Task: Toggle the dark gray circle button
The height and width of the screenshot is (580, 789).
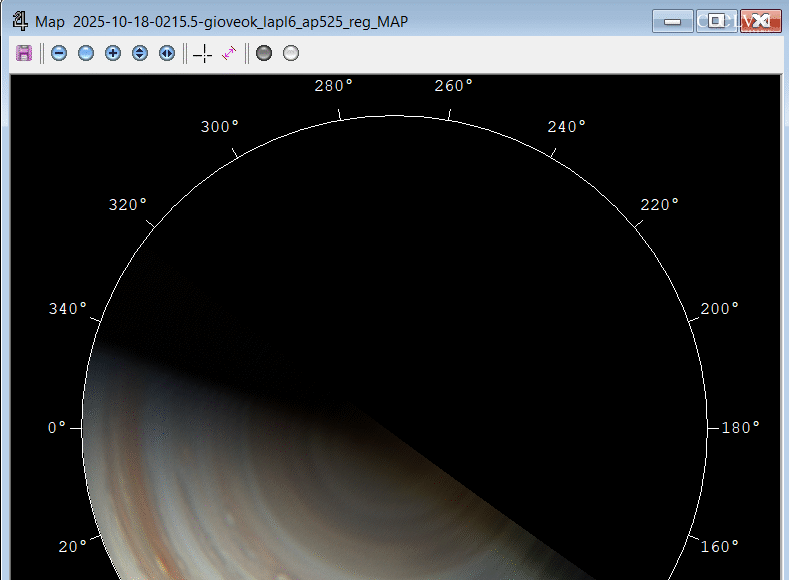Action: coord(264,53)
